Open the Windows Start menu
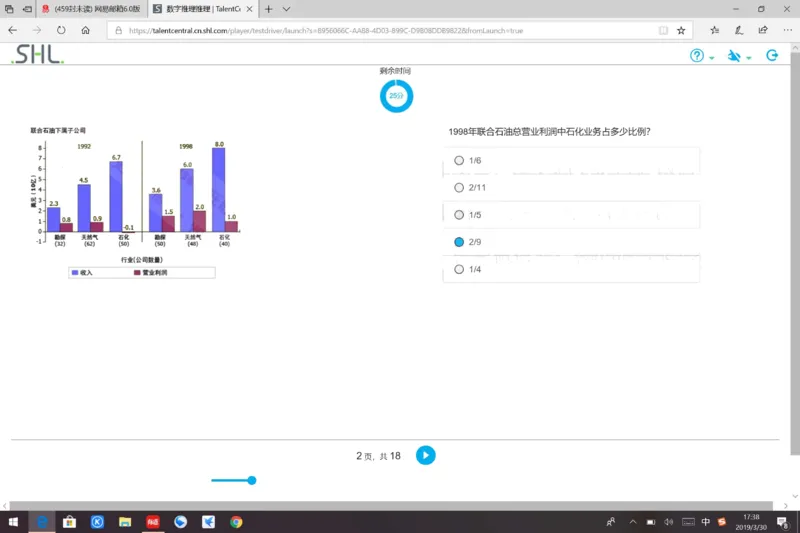Screen dimensions: 800x533 (13, 522)
